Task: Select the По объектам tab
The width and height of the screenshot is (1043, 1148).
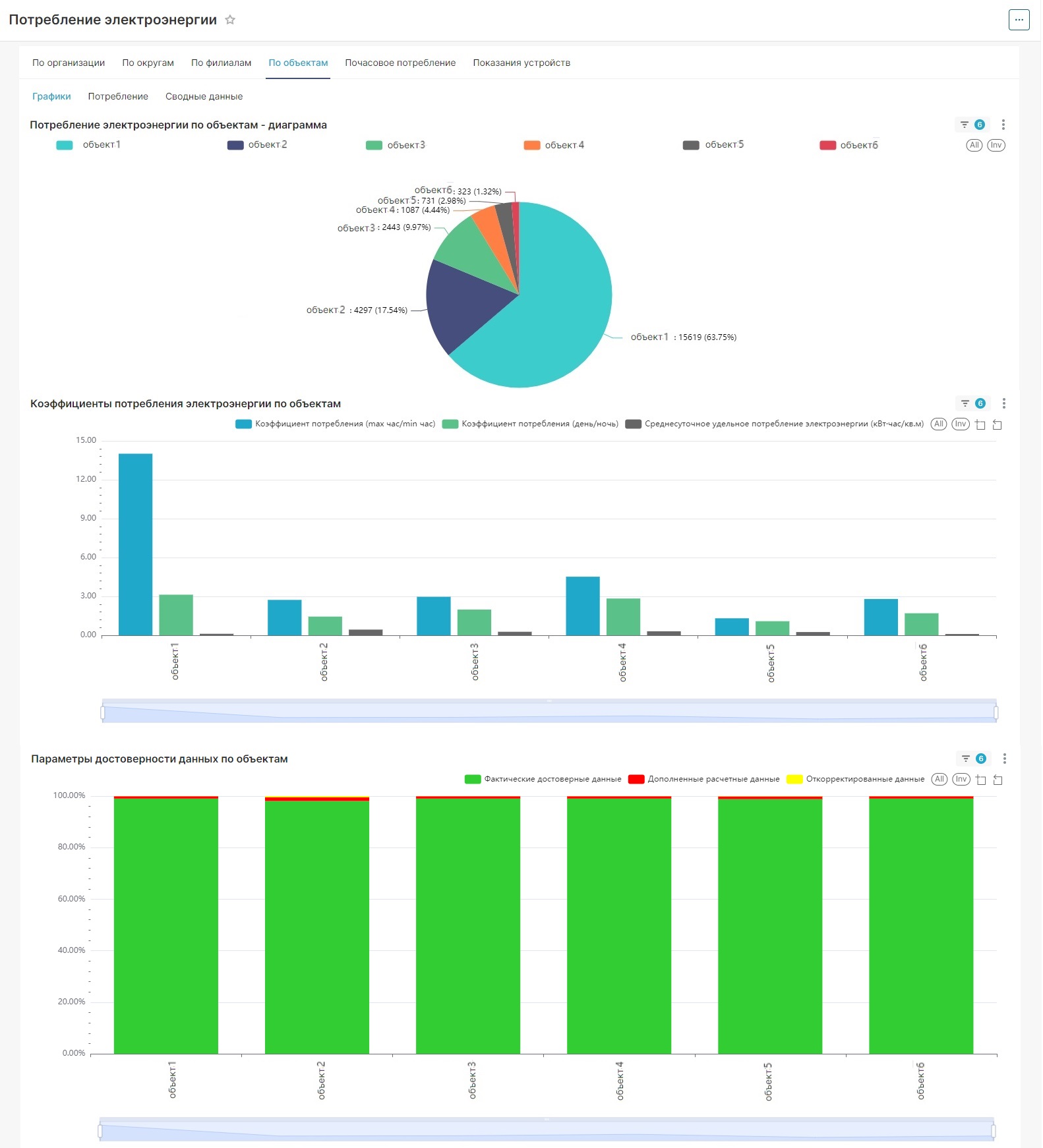Action: [298, 63]
